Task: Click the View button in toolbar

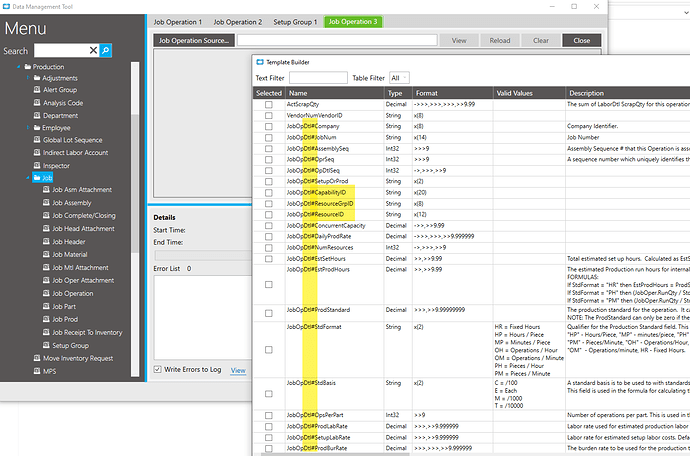Action: [x=459, y=40]
